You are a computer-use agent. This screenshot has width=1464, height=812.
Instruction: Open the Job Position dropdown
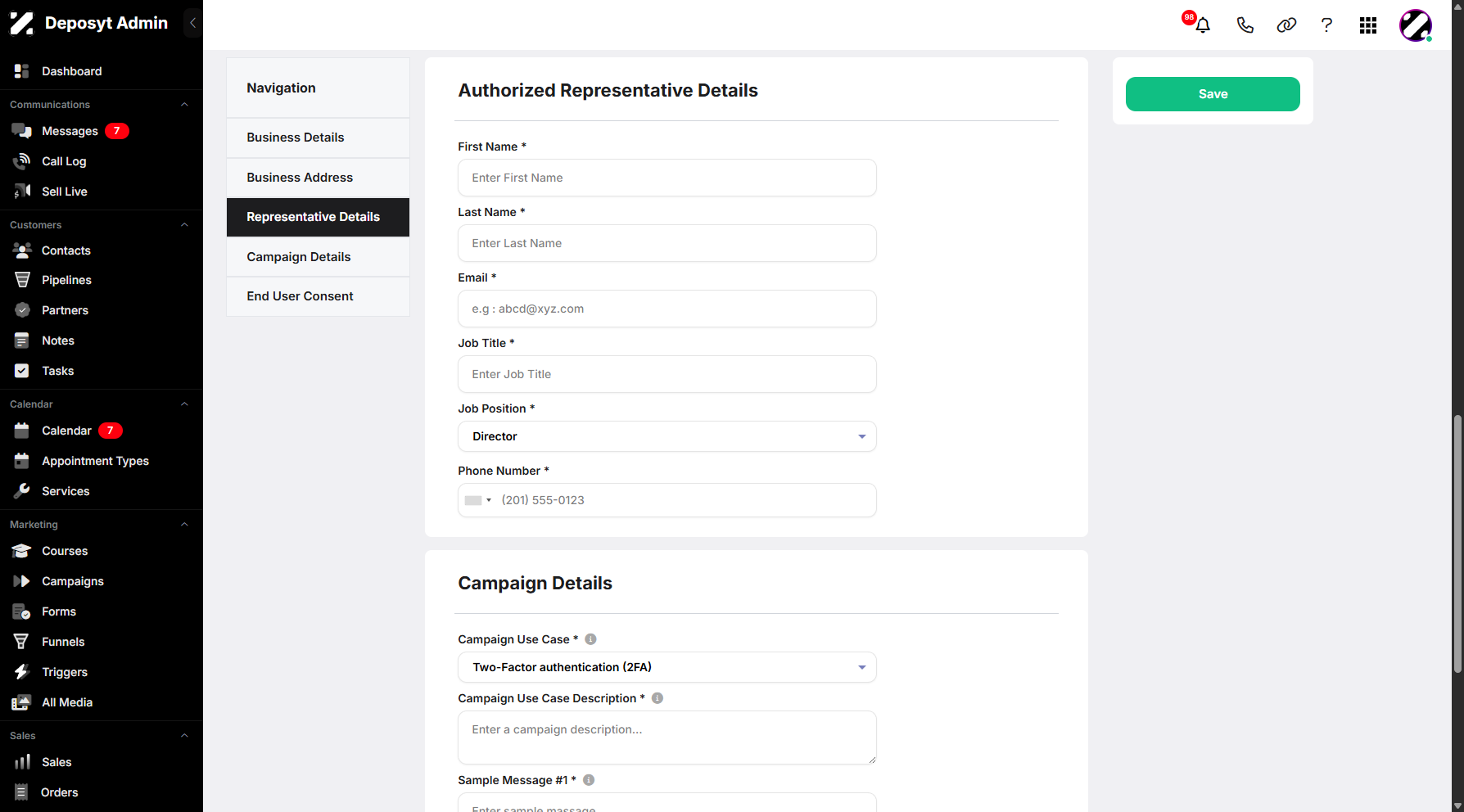(667, 436)
